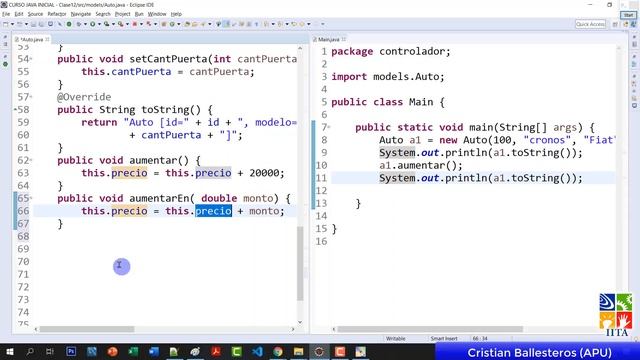The width and height of the screenshot is (640, 360).
Task: Click the red Stop toolbar icon
Action: pos(134,24)
